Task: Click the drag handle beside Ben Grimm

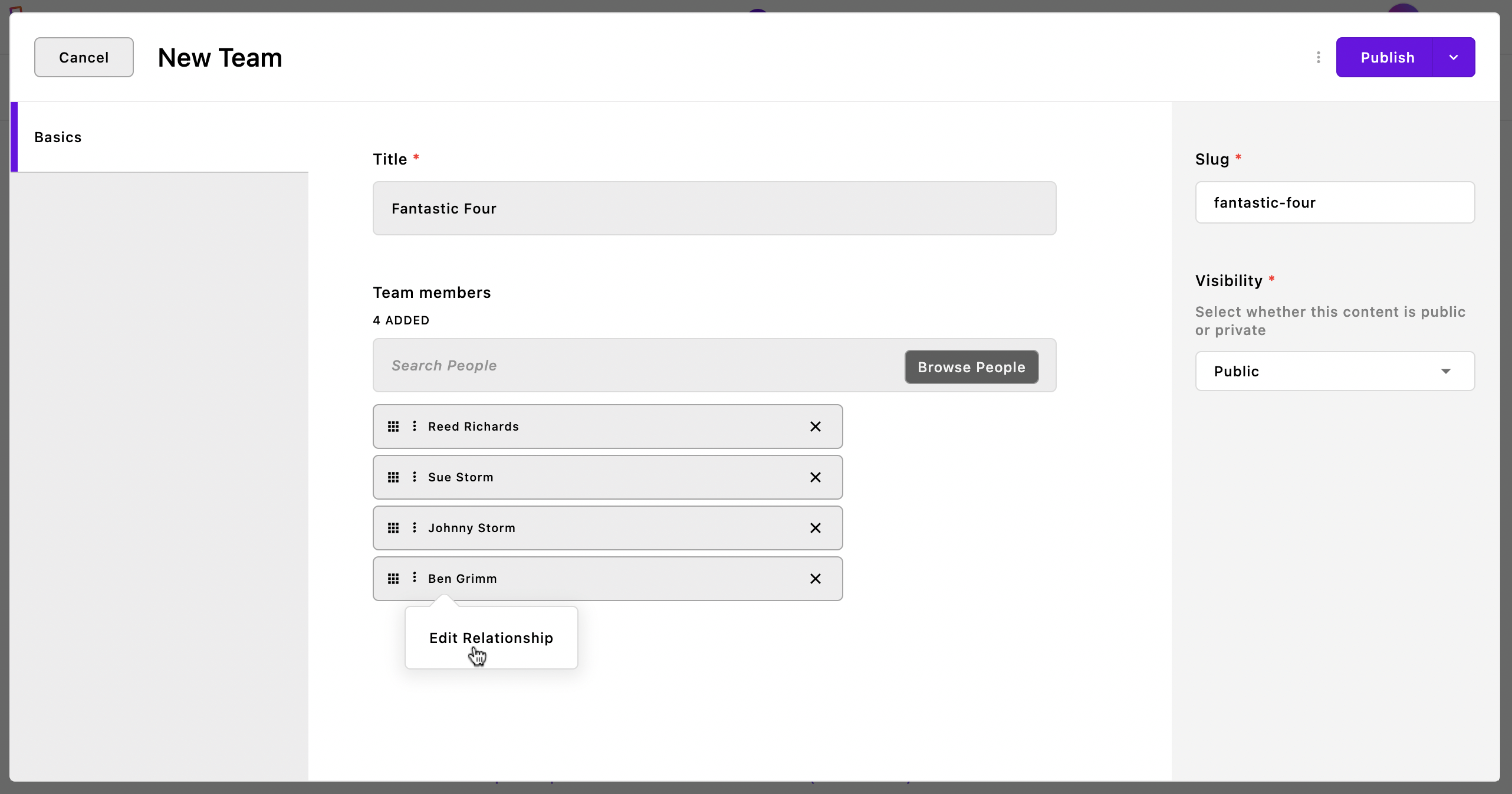Action: 394,579
